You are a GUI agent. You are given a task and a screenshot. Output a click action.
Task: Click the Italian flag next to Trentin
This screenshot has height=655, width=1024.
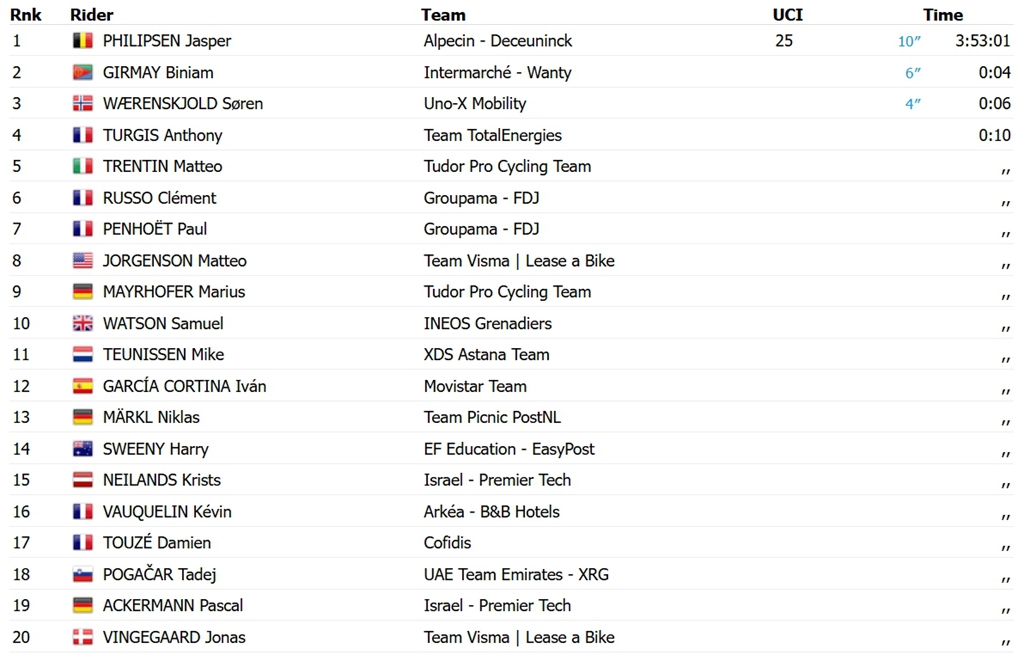click(x=82, y=166)
